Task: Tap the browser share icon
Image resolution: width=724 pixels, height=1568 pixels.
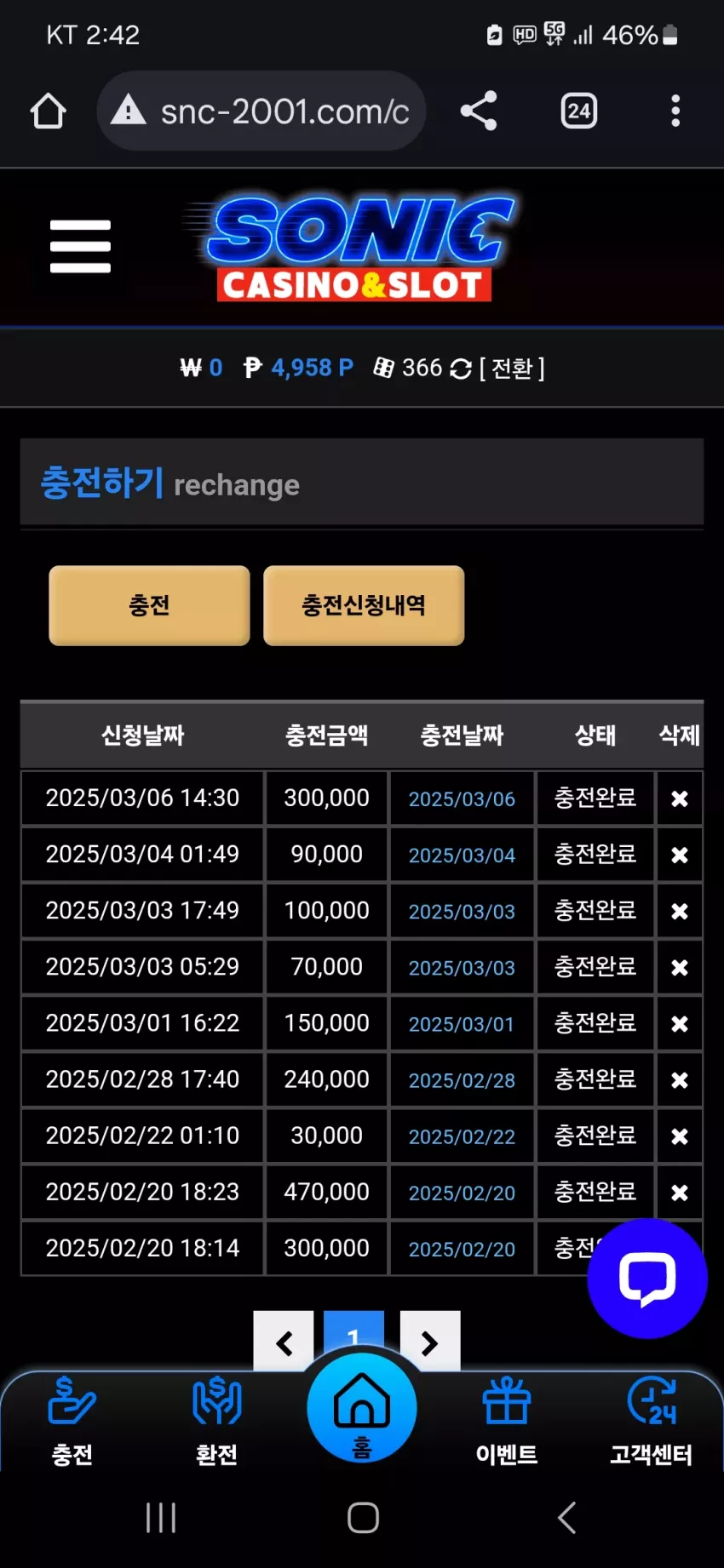Action: click(479, 111)
